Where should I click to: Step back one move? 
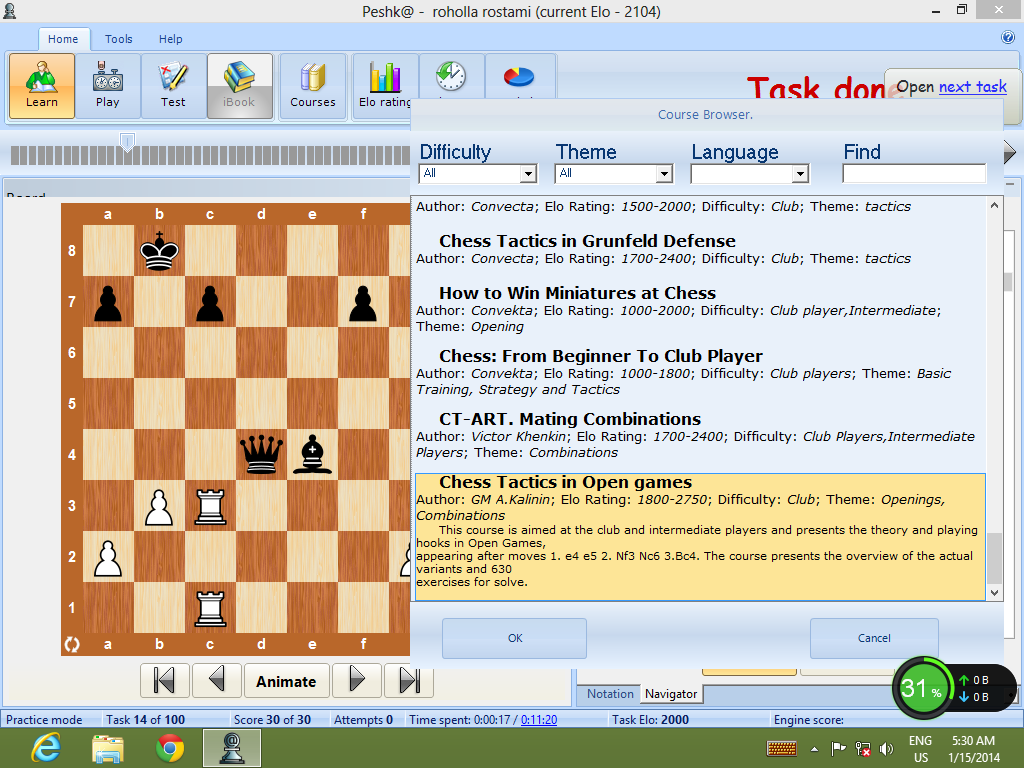click(217, 681)
